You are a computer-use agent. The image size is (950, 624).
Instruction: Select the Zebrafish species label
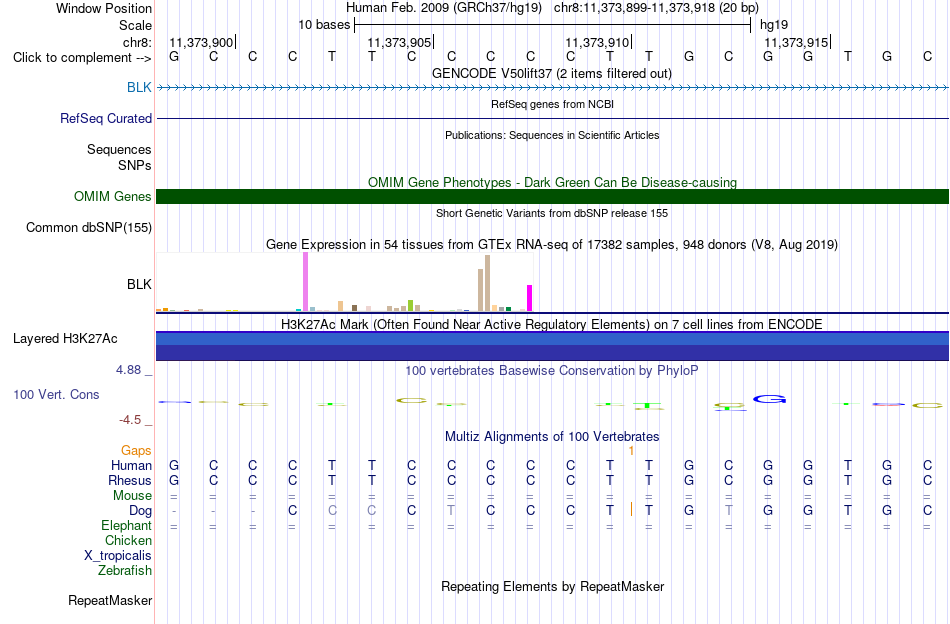(x=125, y=570)
